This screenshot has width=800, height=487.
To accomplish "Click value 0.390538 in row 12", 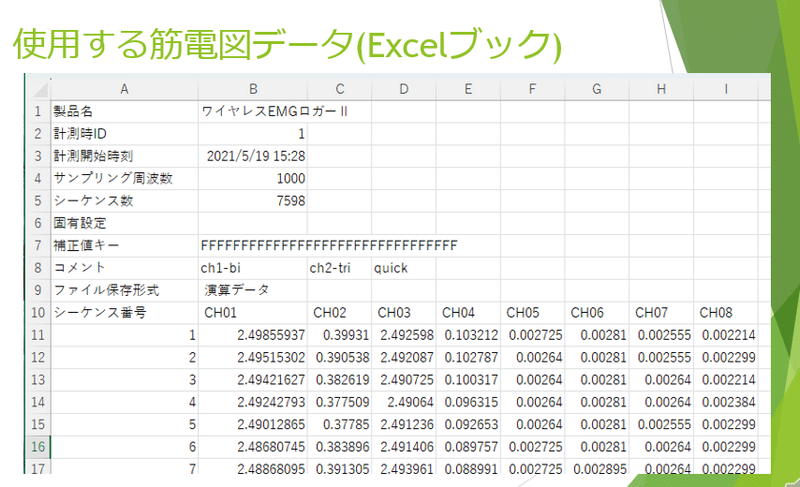I will [340, 357].
